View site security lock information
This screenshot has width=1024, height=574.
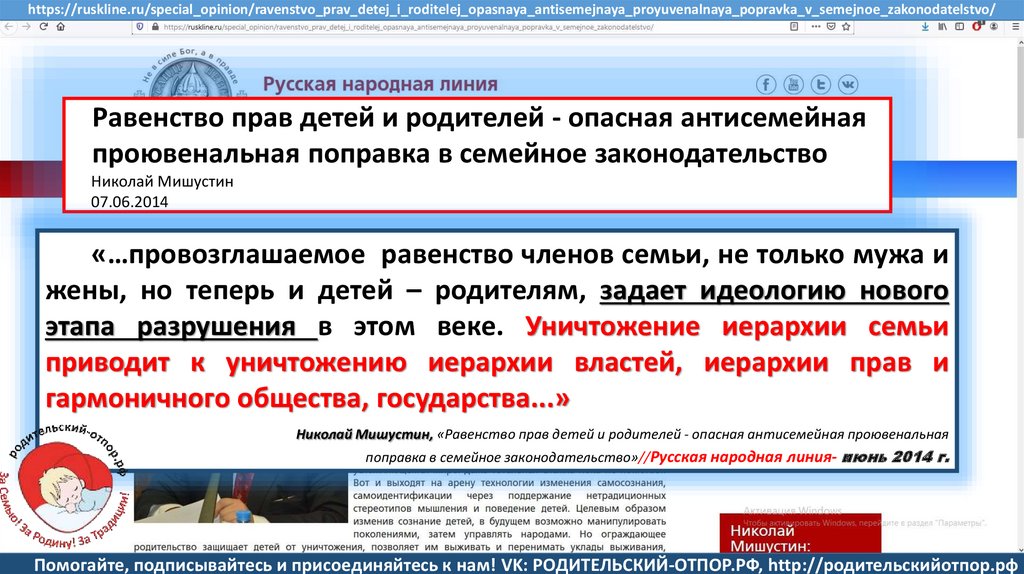click(x=155, y=27)
